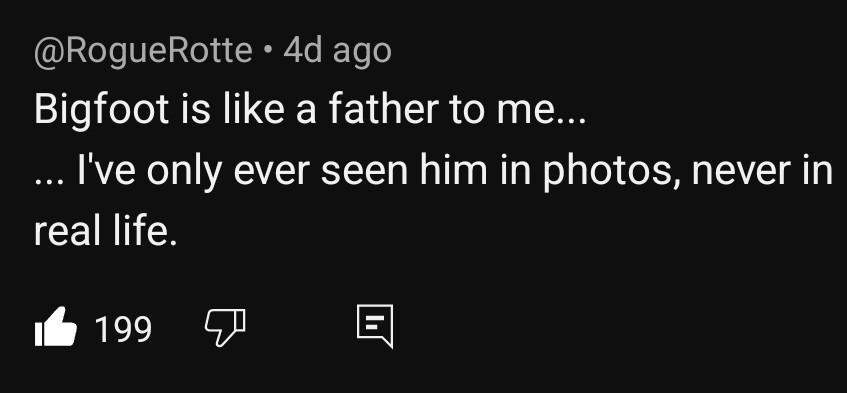This screenshot has height=393, width=847.
Task: Reply to RogueRotte's comment
Action: tap(375, 326)
